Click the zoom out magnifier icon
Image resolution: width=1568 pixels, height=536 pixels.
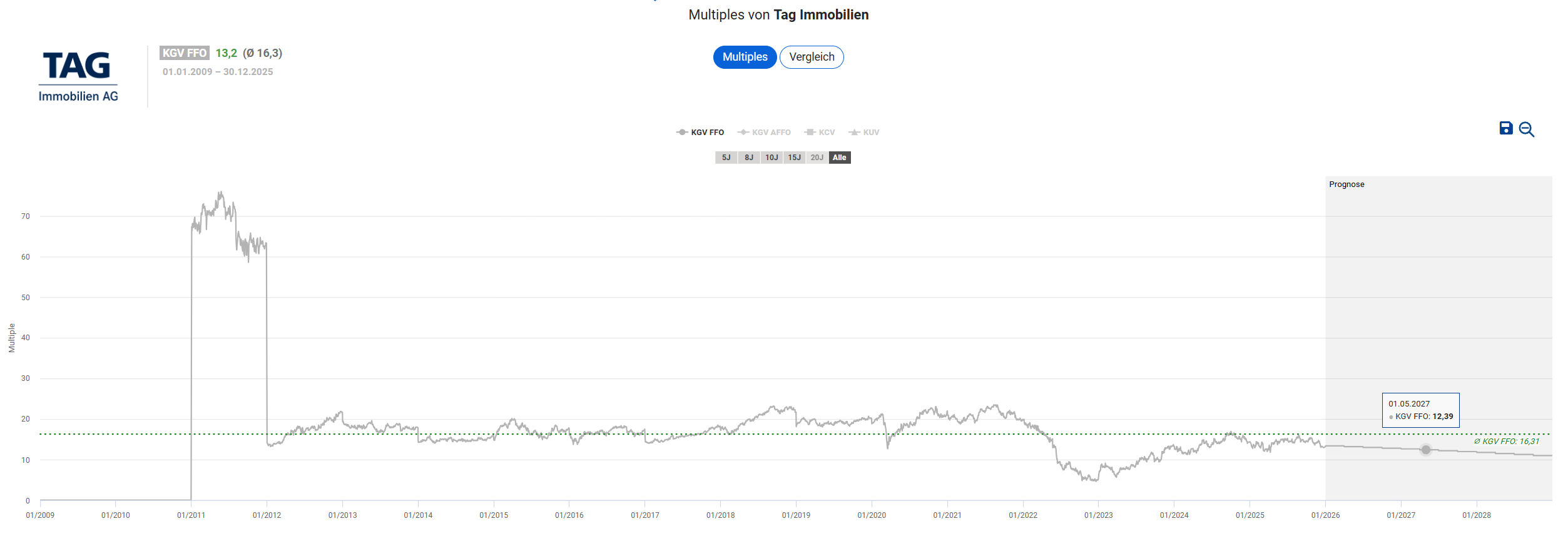tap(1526, 129)
